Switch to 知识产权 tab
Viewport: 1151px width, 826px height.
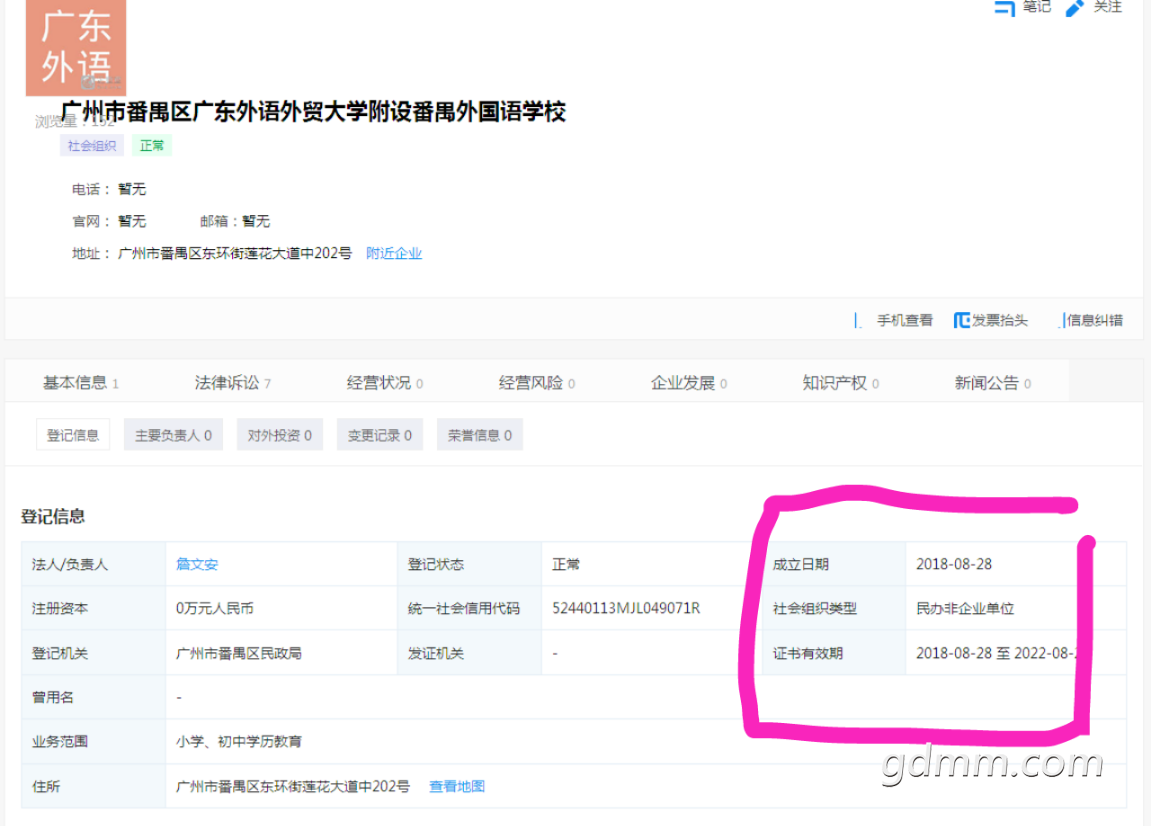tap(840, 383)
